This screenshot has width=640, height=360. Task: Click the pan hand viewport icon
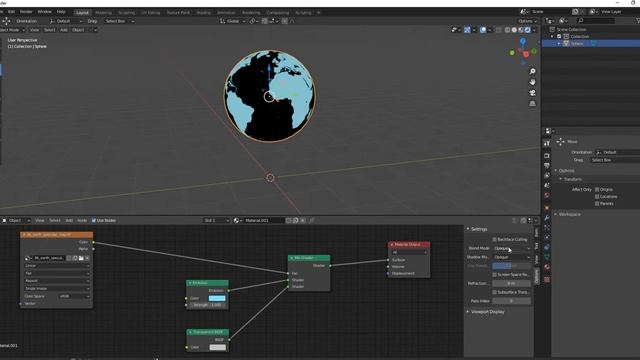tap(532, 82)
